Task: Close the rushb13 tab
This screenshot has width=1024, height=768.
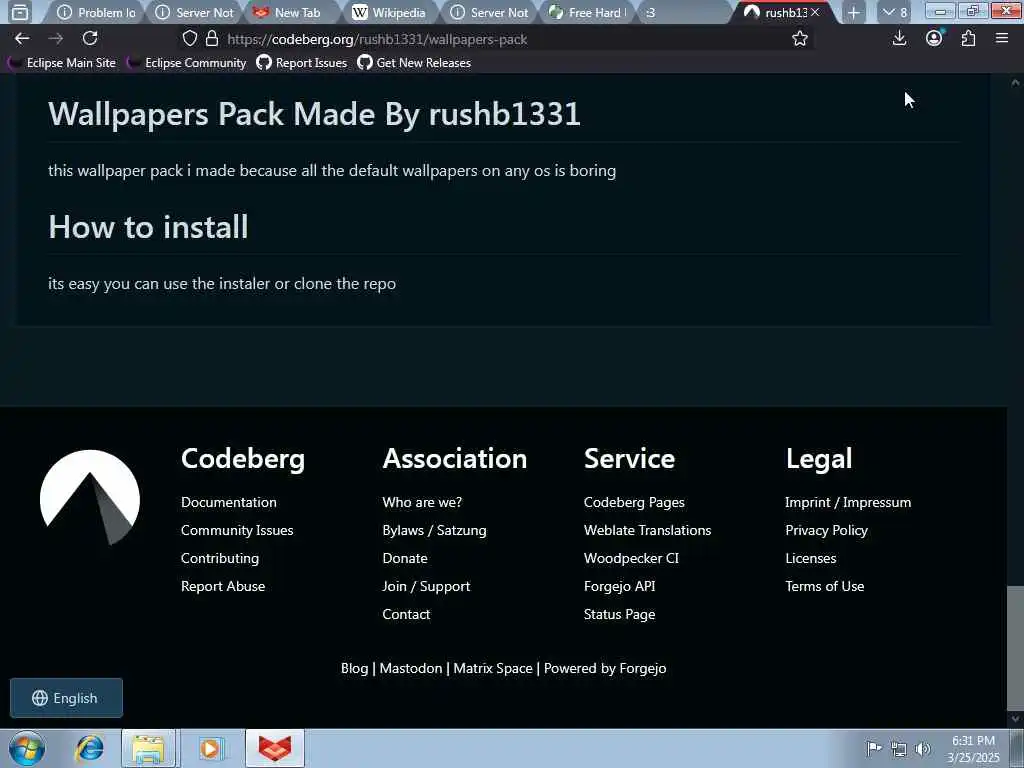Action: 815,12
